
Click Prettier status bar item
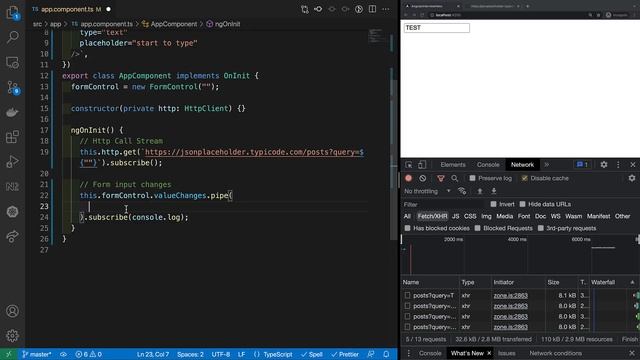coord(345,354)
